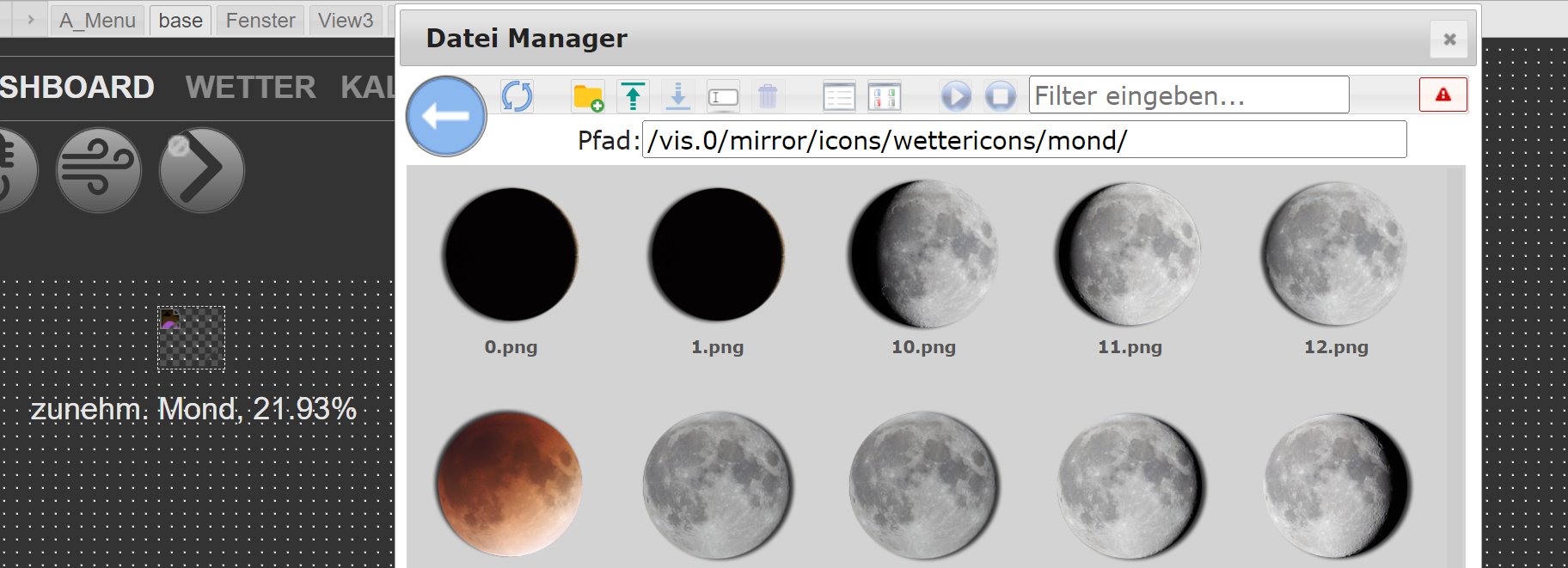Click the round chevron-right icon button

[x=202, y=170]
